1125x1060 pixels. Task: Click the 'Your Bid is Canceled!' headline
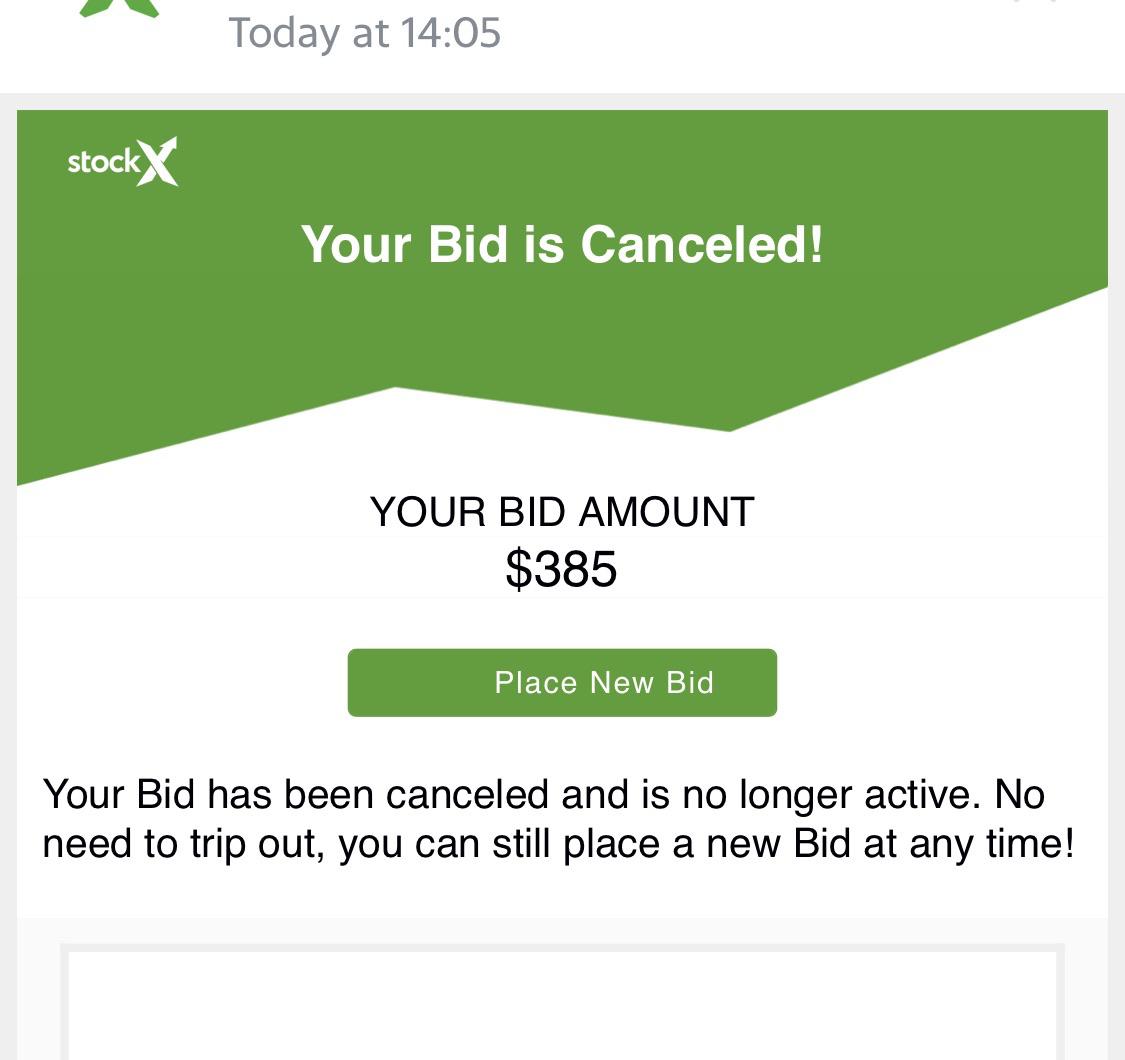tap(562, 244)
